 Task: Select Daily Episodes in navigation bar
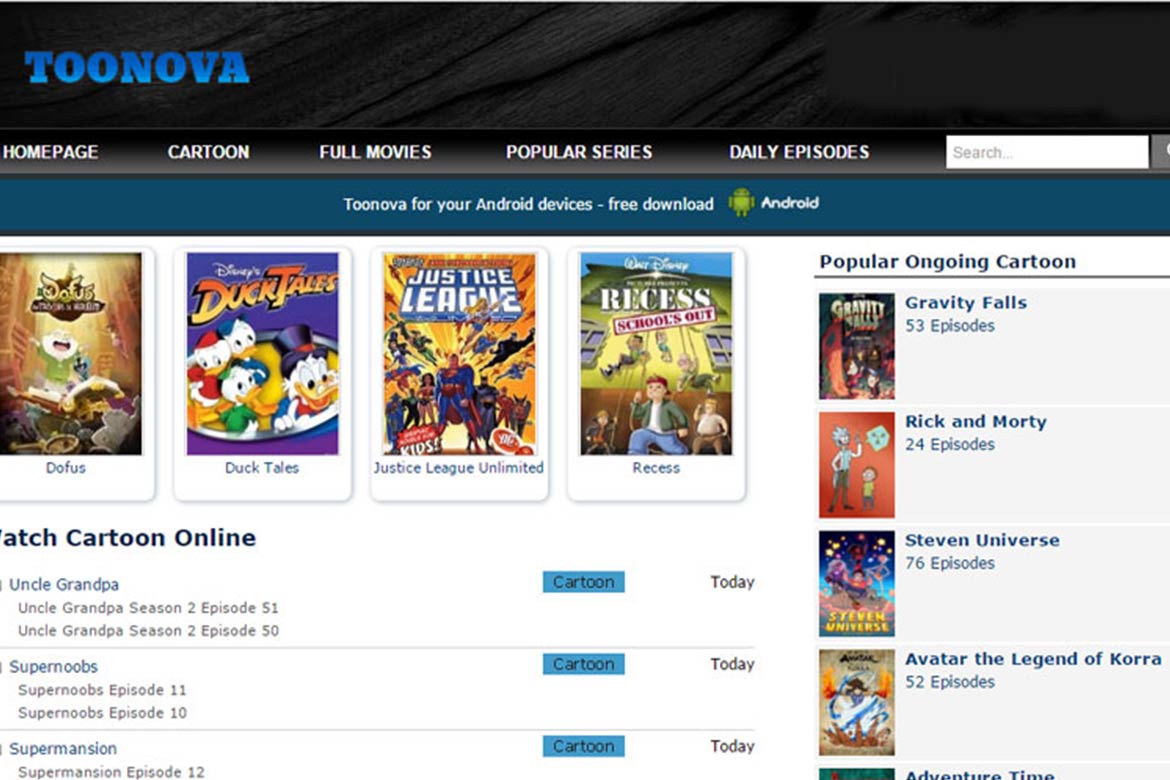[x=799, y=152]
